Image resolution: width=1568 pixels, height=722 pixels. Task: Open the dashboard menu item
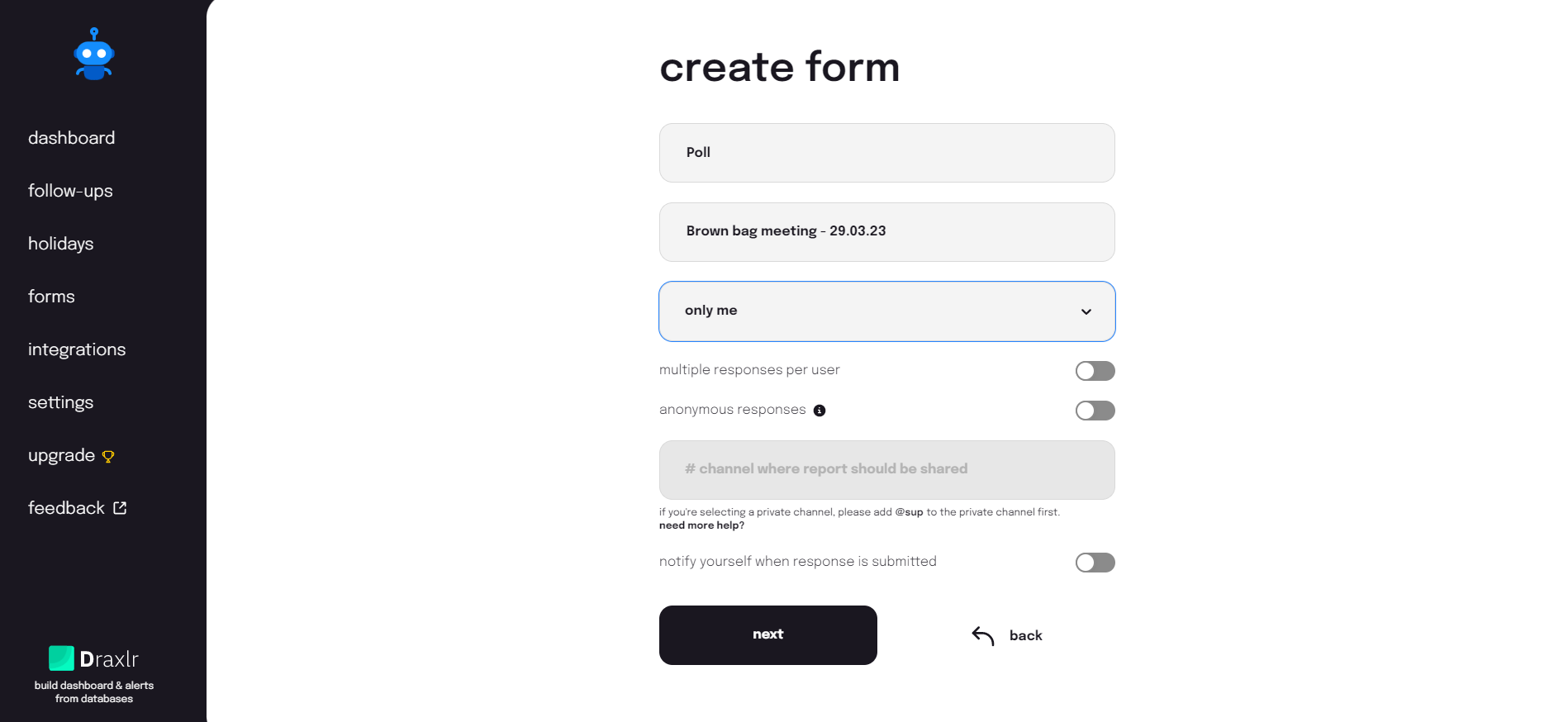(71, 138)
